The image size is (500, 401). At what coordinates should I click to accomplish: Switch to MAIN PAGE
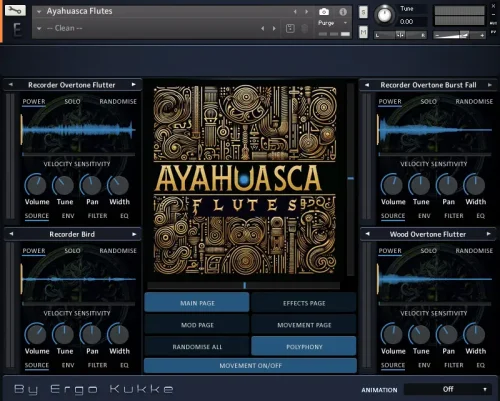(x=197, y=303)
